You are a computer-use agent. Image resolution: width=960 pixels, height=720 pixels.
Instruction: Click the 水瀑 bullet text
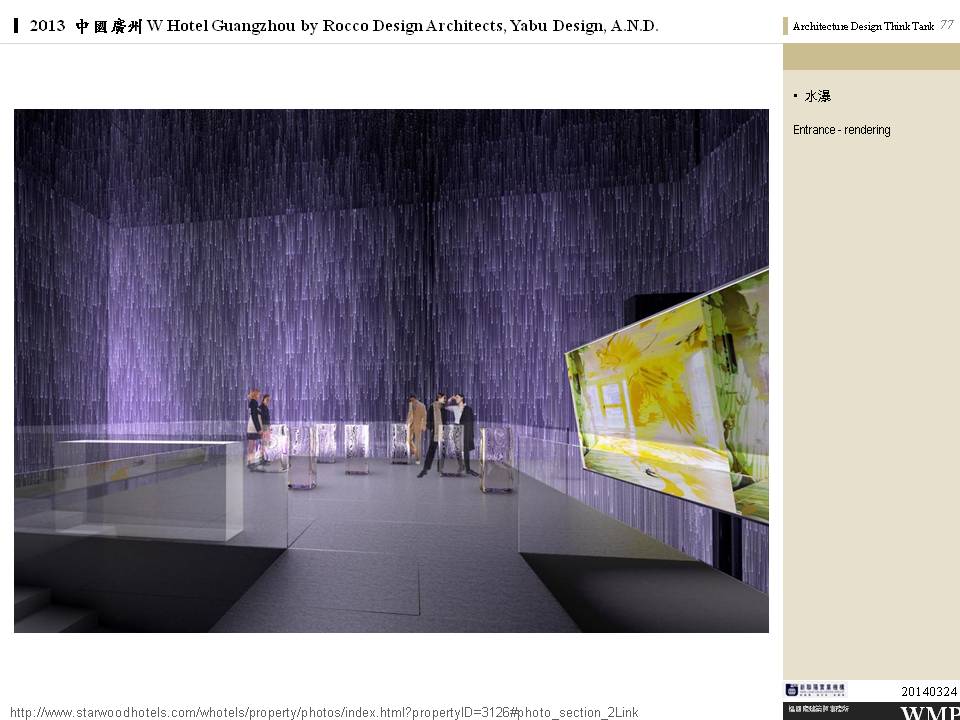[x=817, y=97]
